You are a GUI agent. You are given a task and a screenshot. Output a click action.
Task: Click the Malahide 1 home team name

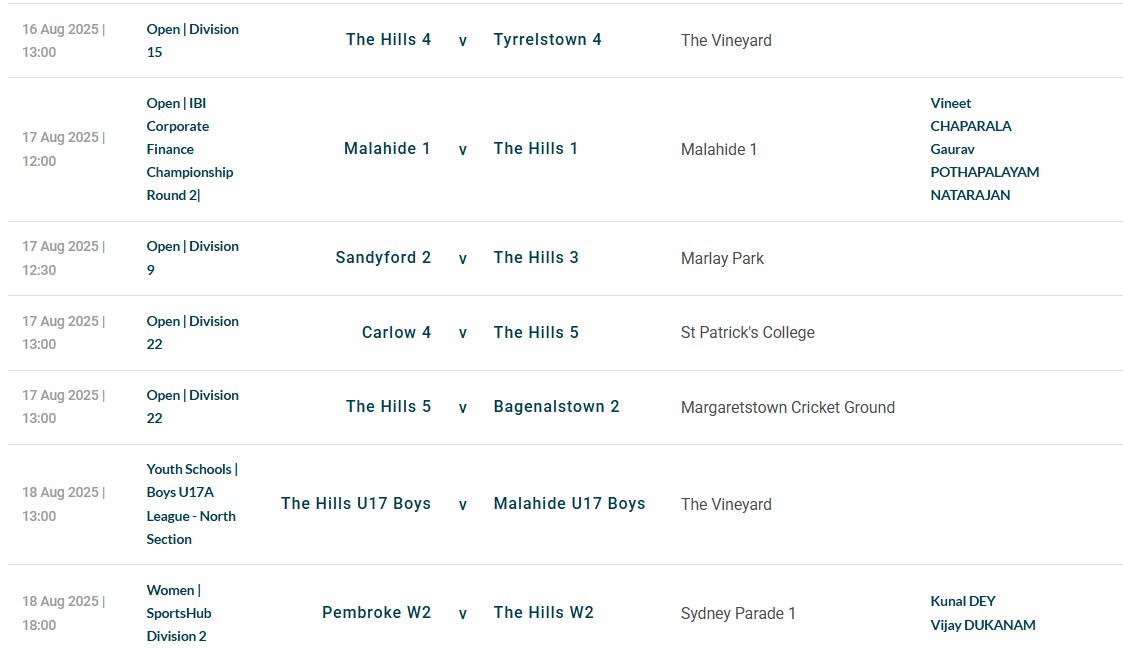(x=387, y=148)
